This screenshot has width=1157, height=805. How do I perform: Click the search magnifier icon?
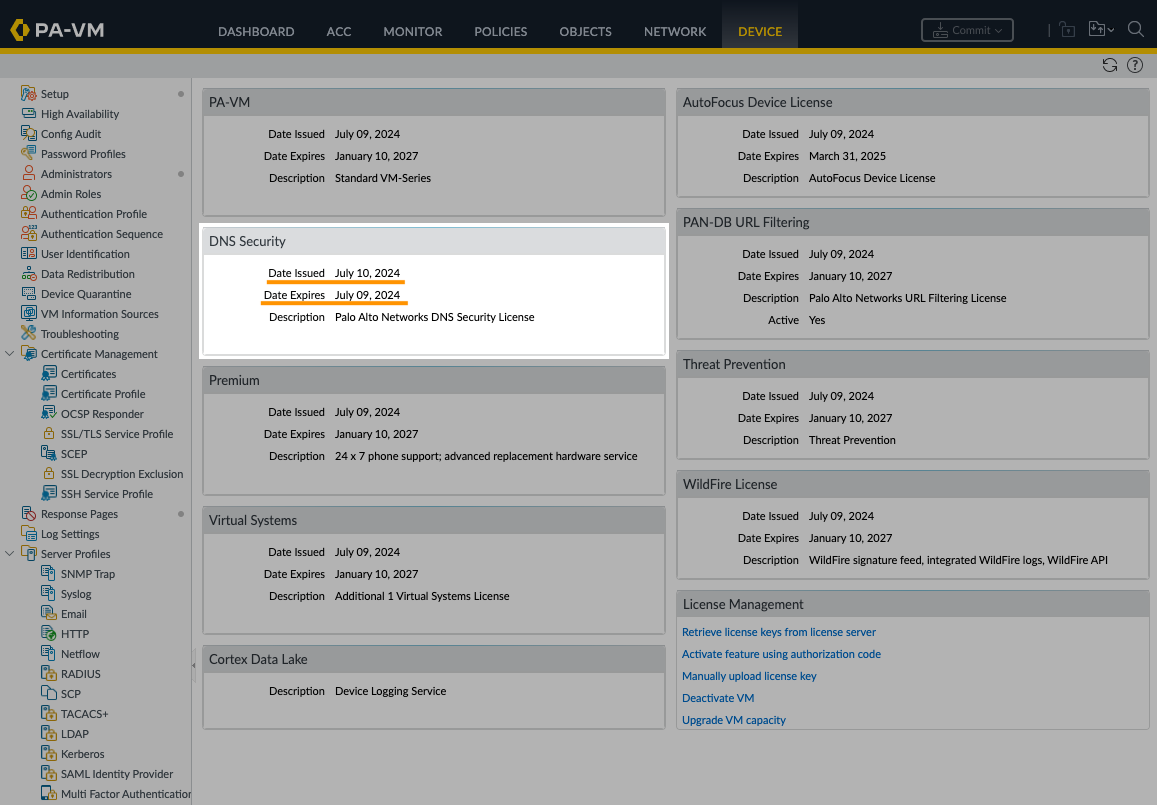point(1135,30)
